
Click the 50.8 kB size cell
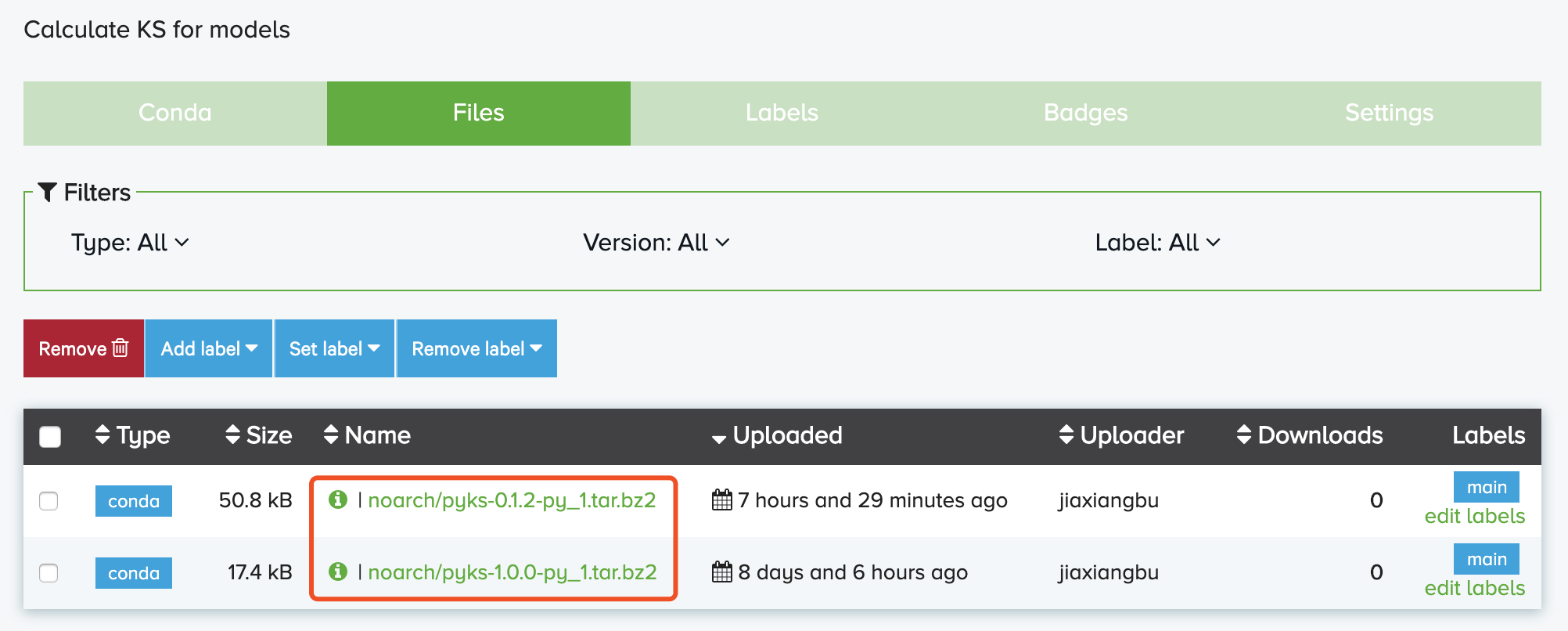[256, 500]
